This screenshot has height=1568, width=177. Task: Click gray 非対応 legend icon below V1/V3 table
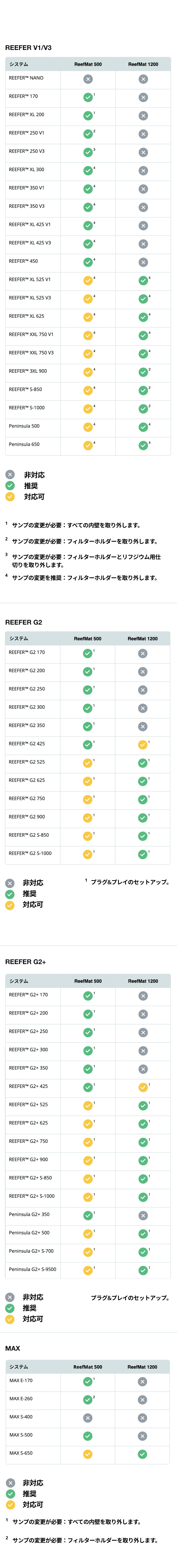point(10,475)
